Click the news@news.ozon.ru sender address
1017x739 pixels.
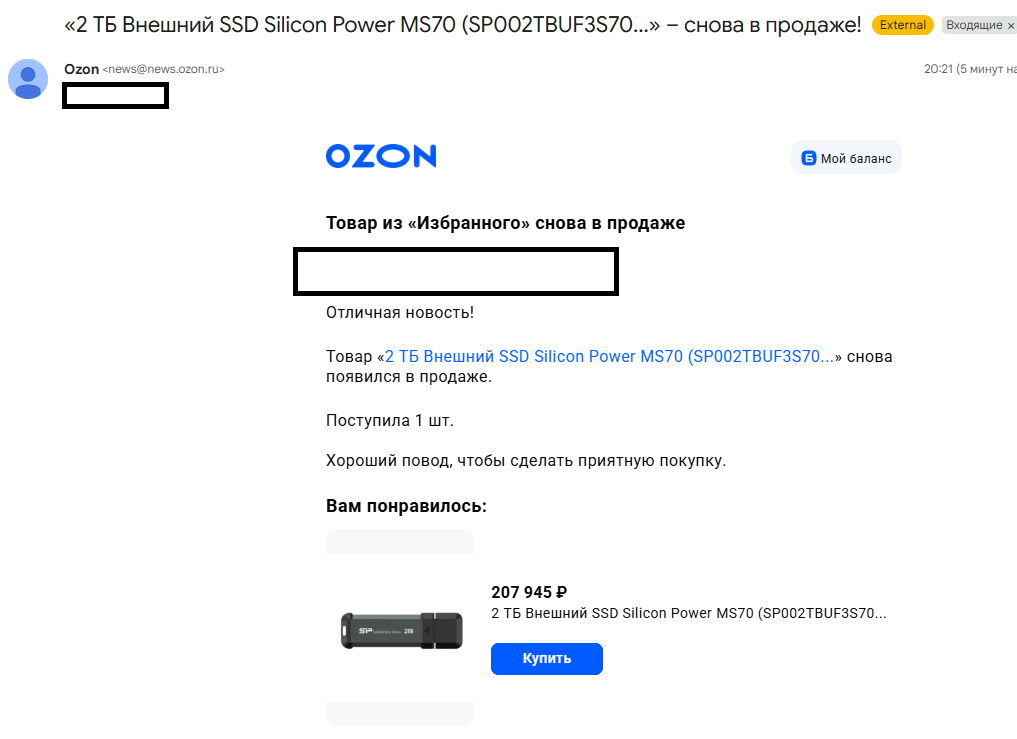tap(164, 70)
